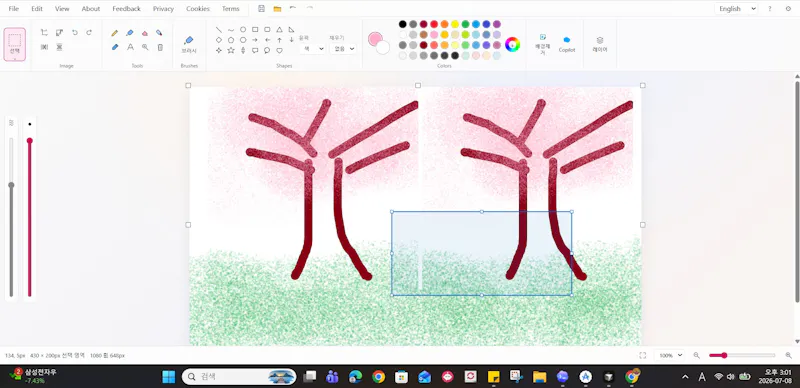Select the secondary white color swatch

point(383,47)
